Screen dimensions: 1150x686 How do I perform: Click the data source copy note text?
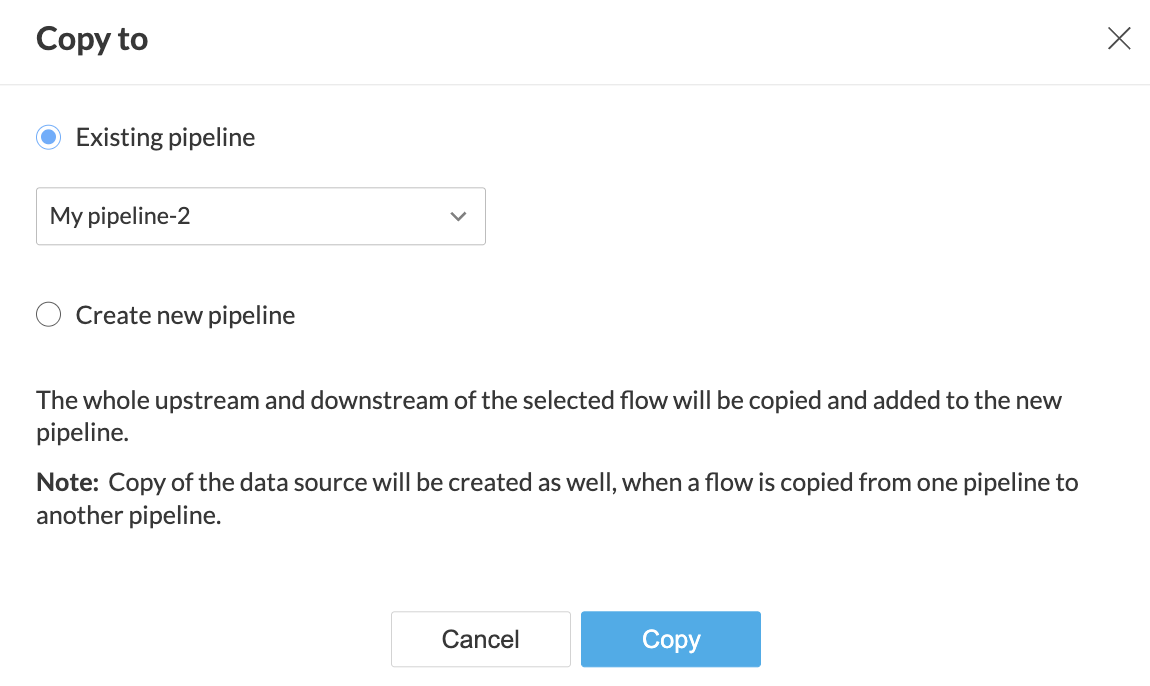coord(590,483)
